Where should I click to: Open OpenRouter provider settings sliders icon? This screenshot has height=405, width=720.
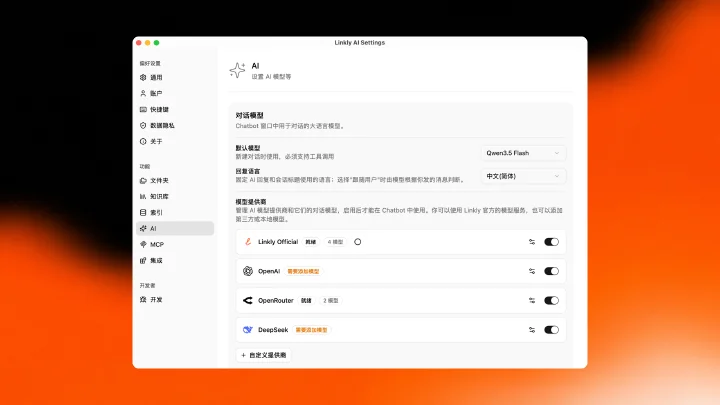[532, 301]
